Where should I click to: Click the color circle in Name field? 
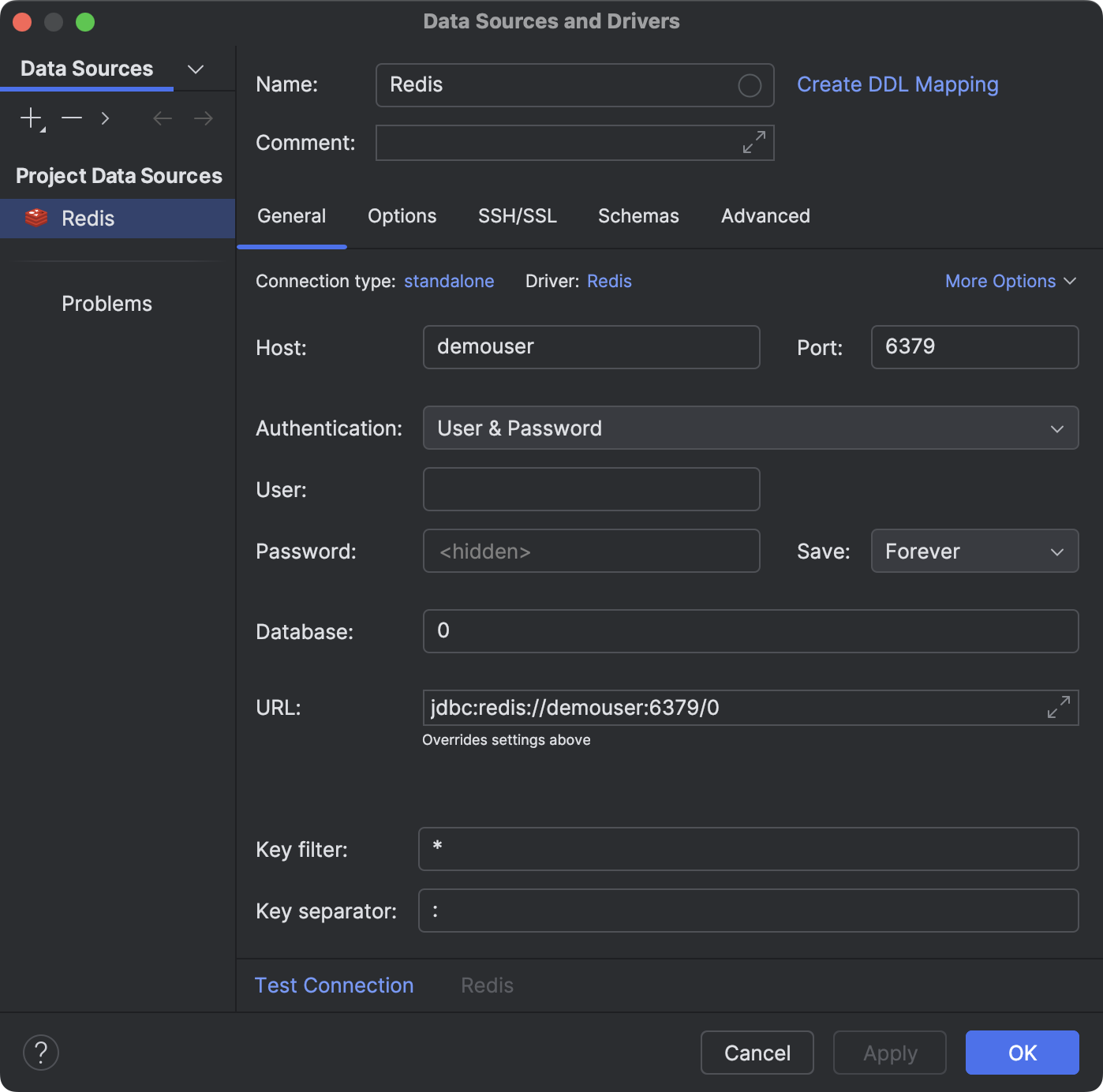[750, 85]
